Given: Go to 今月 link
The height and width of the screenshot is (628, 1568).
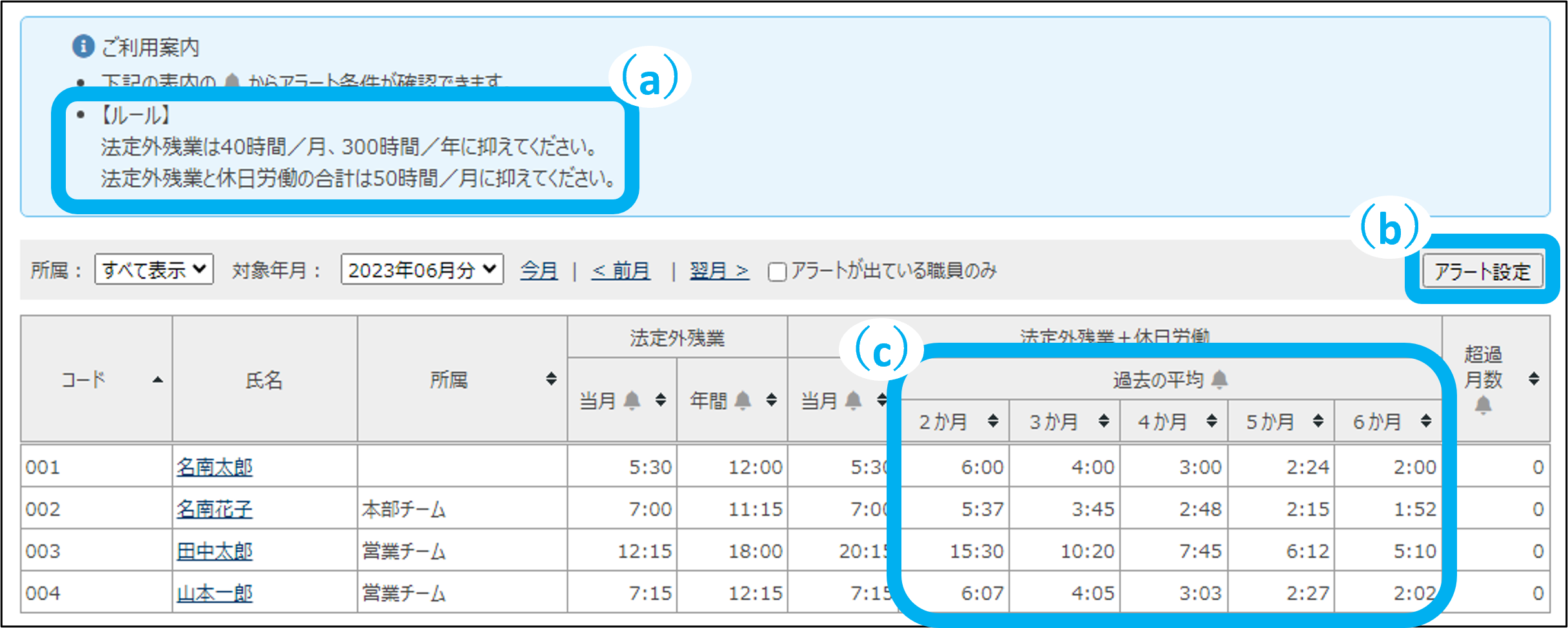Looking at the screenshot, I should point(539,270).
